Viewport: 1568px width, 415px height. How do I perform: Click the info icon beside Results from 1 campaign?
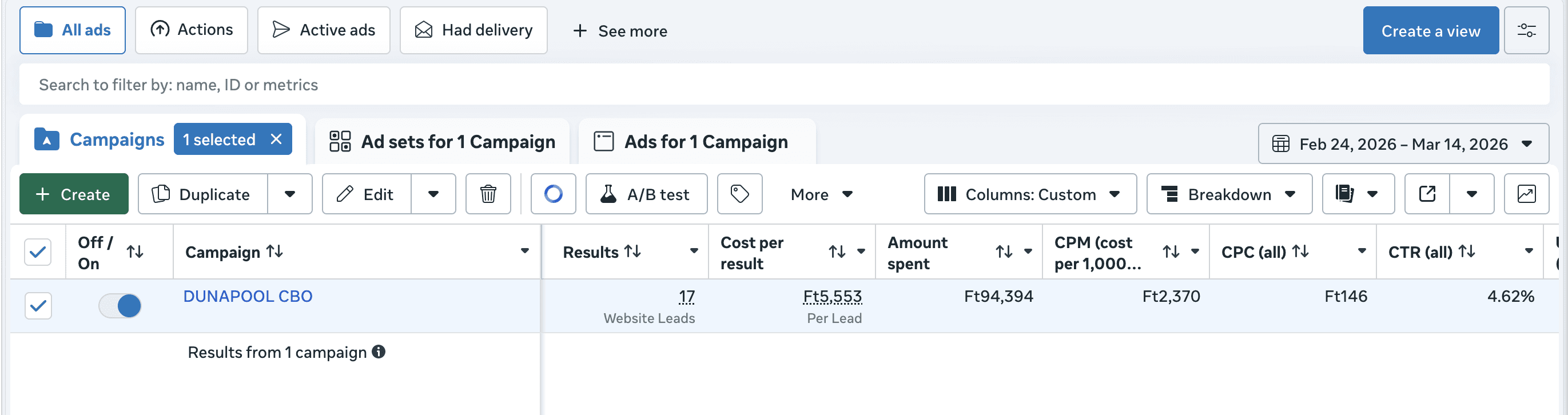coord(379,352)
